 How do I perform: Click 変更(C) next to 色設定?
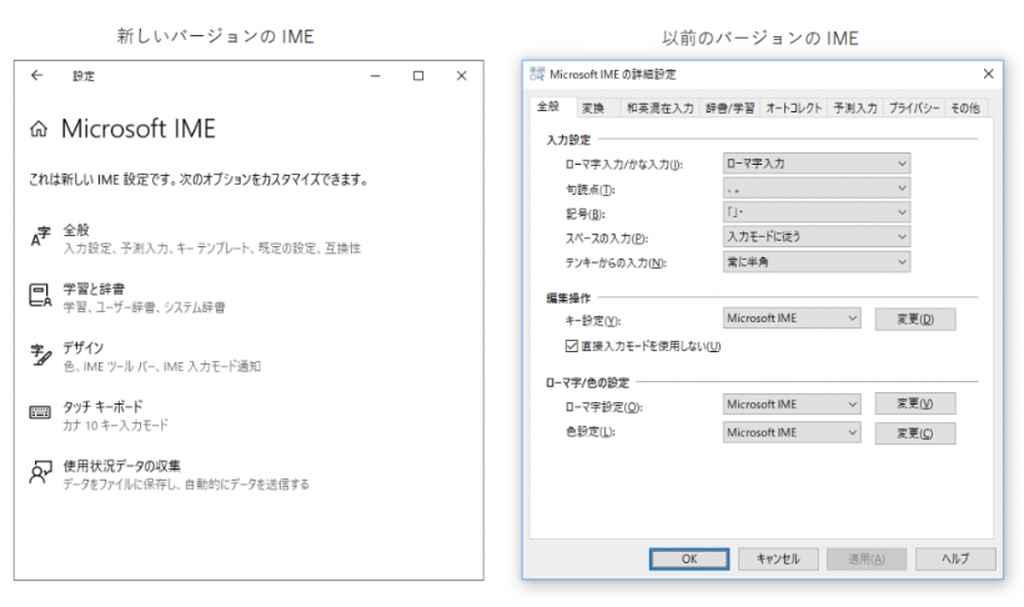(915, 433)
